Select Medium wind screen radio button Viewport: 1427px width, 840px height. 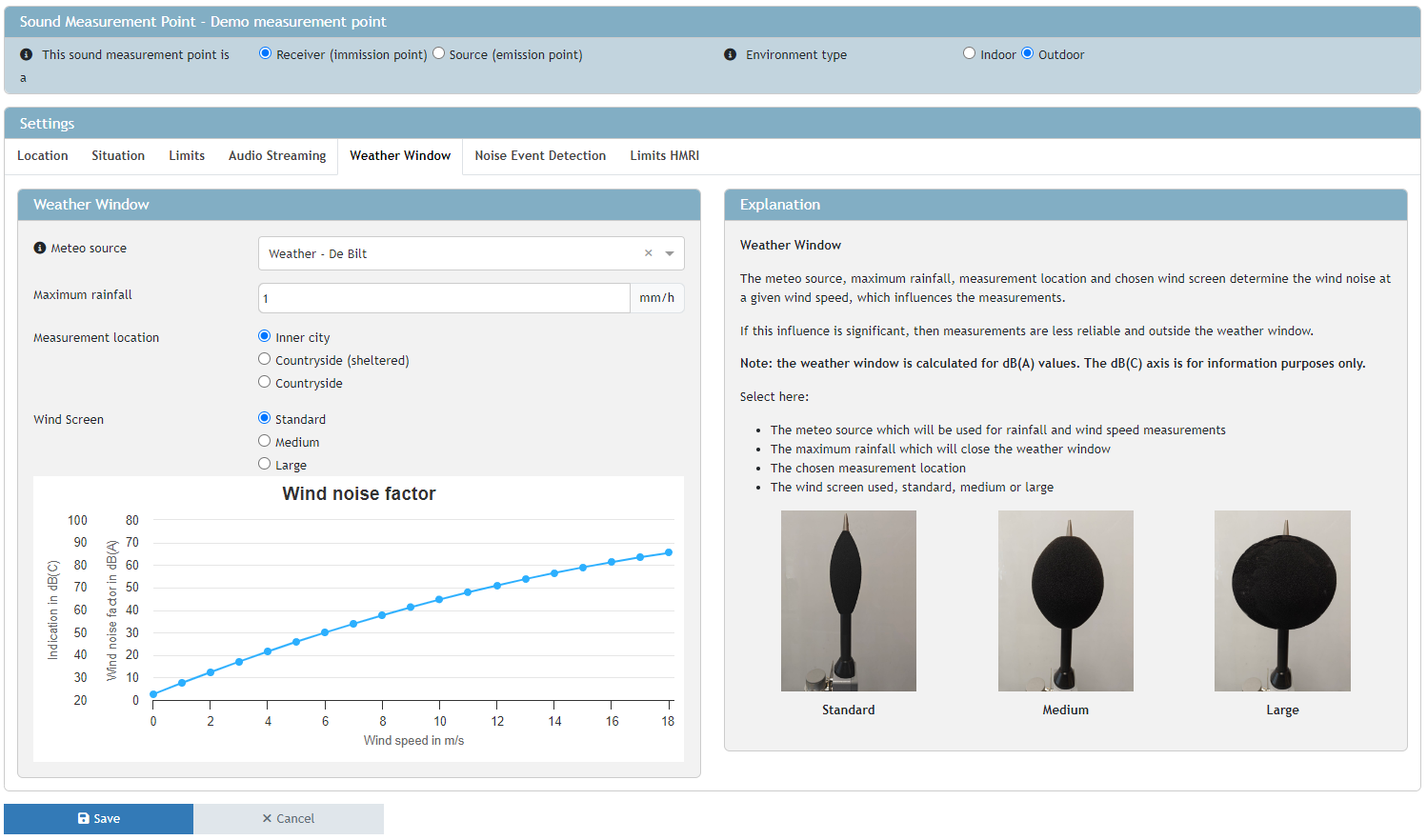coord(265,442)
